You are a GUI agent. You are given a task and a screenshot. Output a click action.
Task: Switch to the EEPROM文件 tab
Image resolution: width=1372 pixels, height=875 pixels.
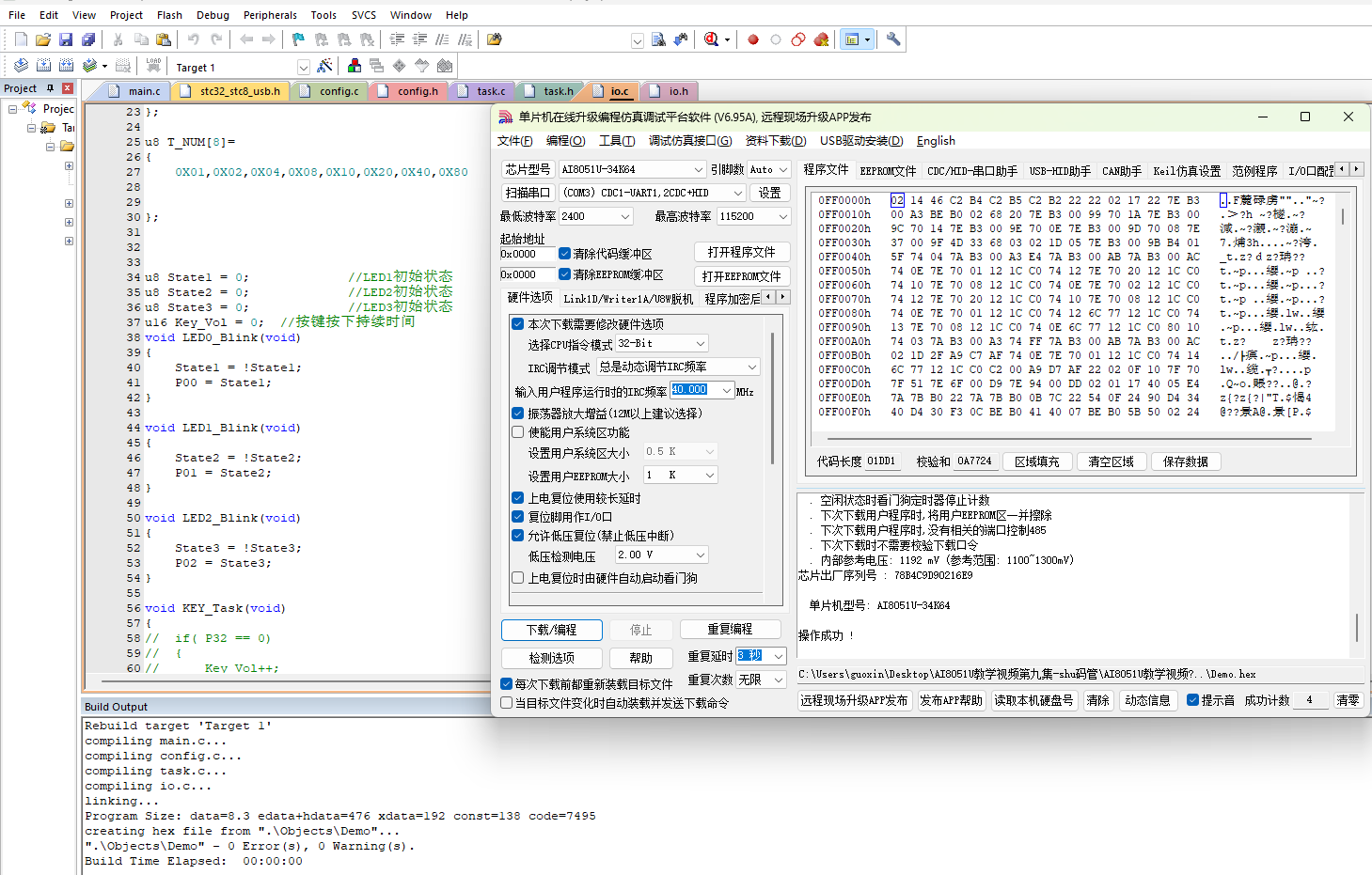(888, 171)
